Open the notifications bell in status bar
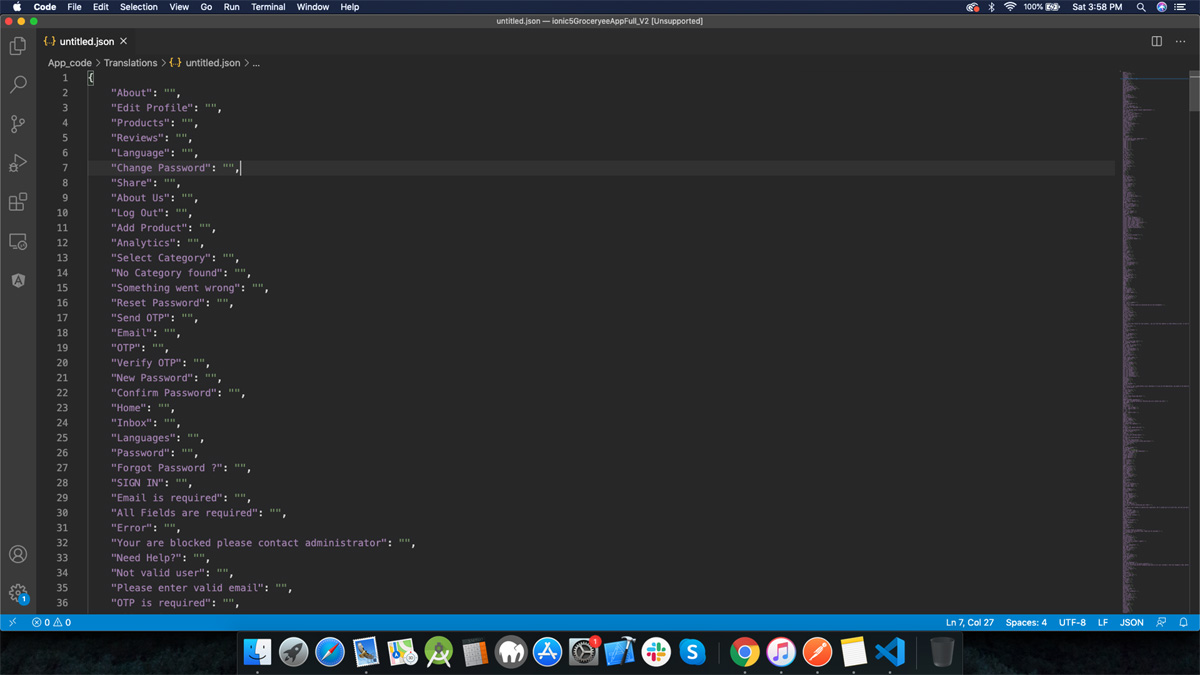Image resolution: width=1200 pixels, height=675 pixels. [1183, 622]
